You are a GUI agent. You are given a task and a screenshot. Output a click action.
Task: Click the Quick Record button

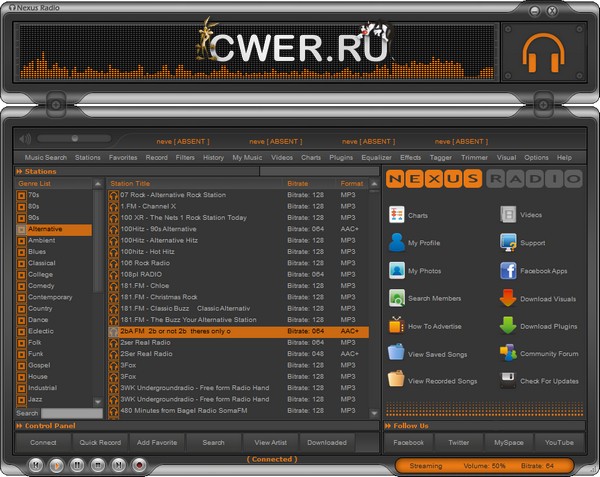click(x=101, y=442)
